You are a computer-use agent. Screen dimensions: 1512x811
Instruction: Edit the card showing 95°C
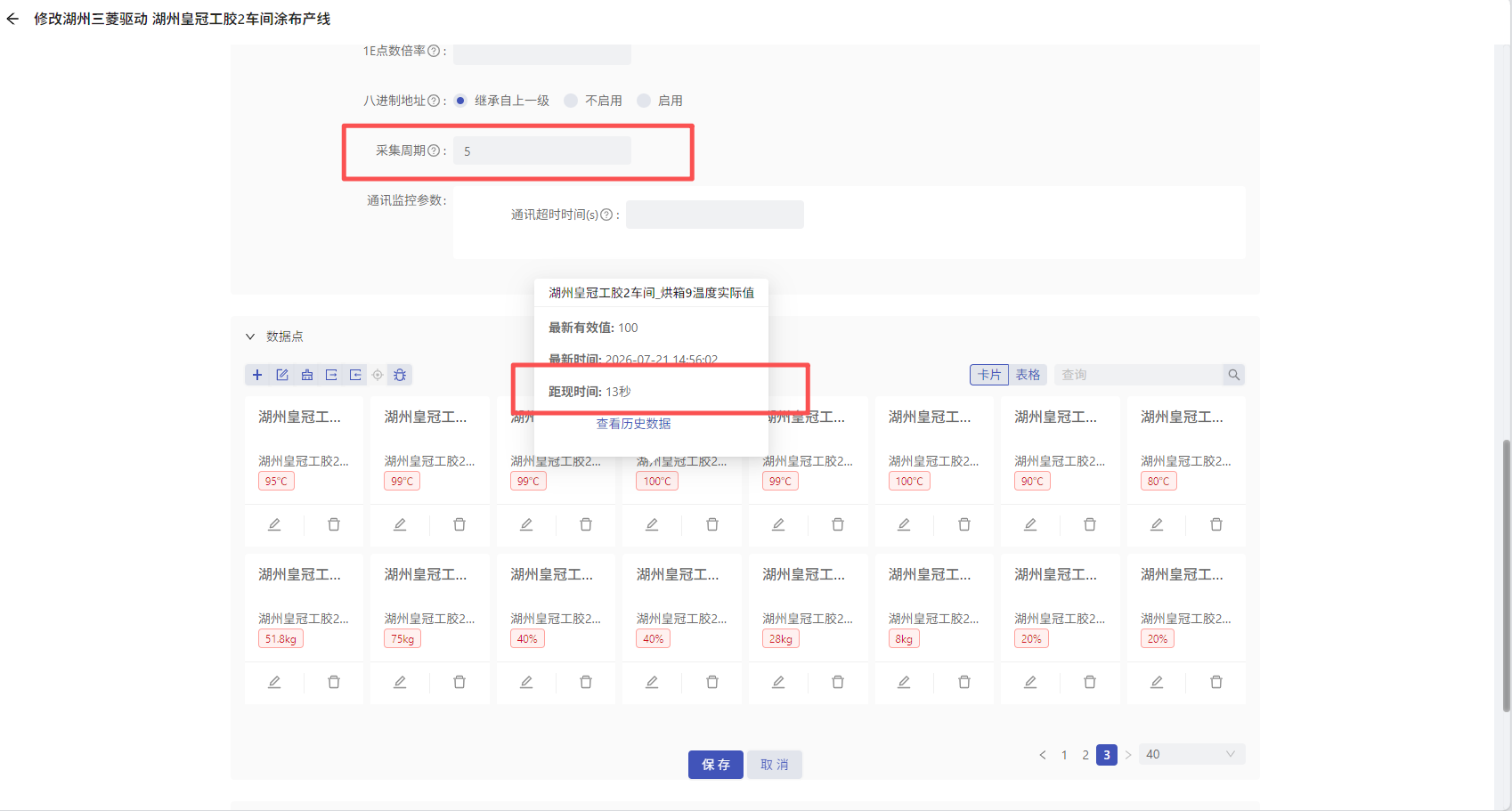(274, 524)
